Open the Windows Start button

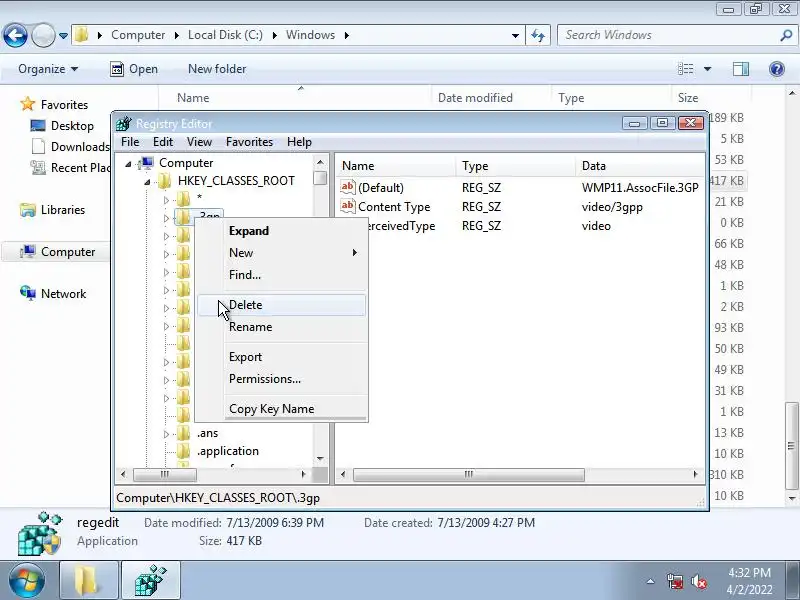26,580
